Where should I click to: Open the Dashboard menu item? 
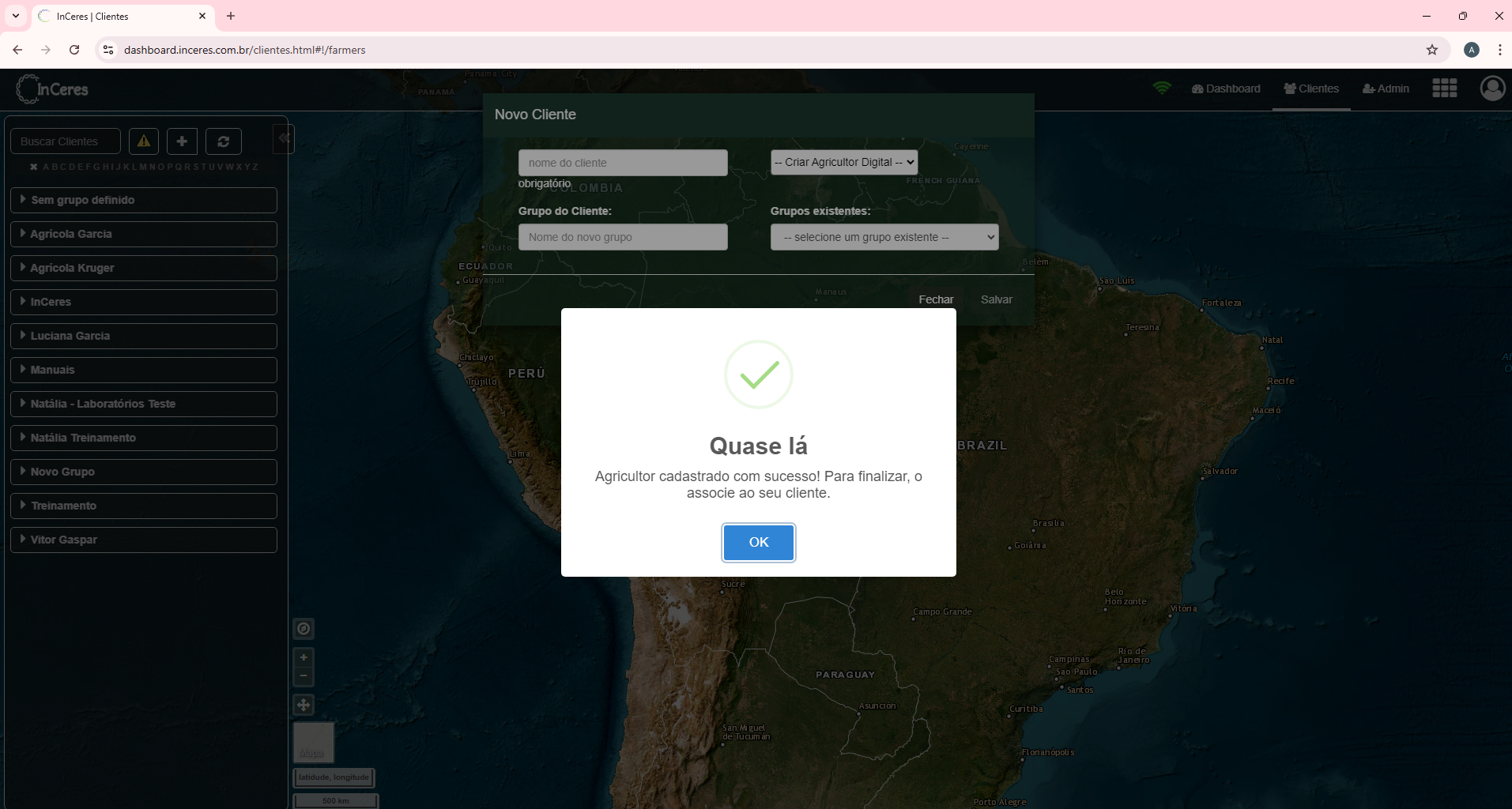click(x=1226, y=88)
